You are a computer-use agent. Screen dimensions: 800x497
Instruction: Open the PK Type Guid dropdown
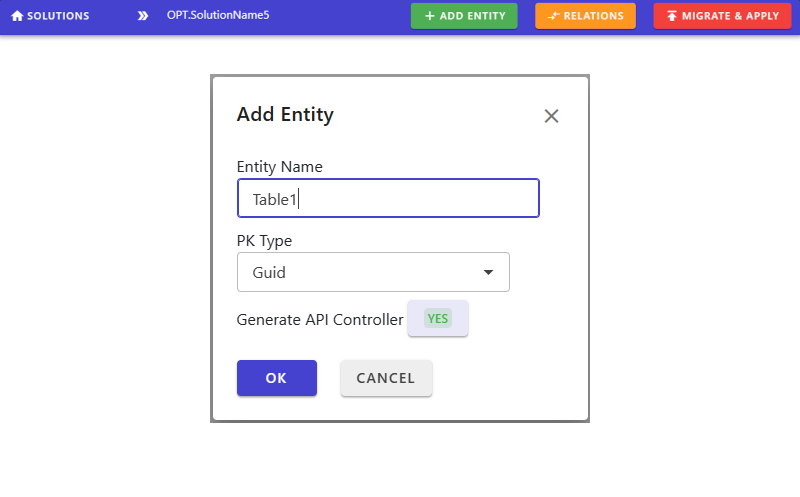(373, 272)
